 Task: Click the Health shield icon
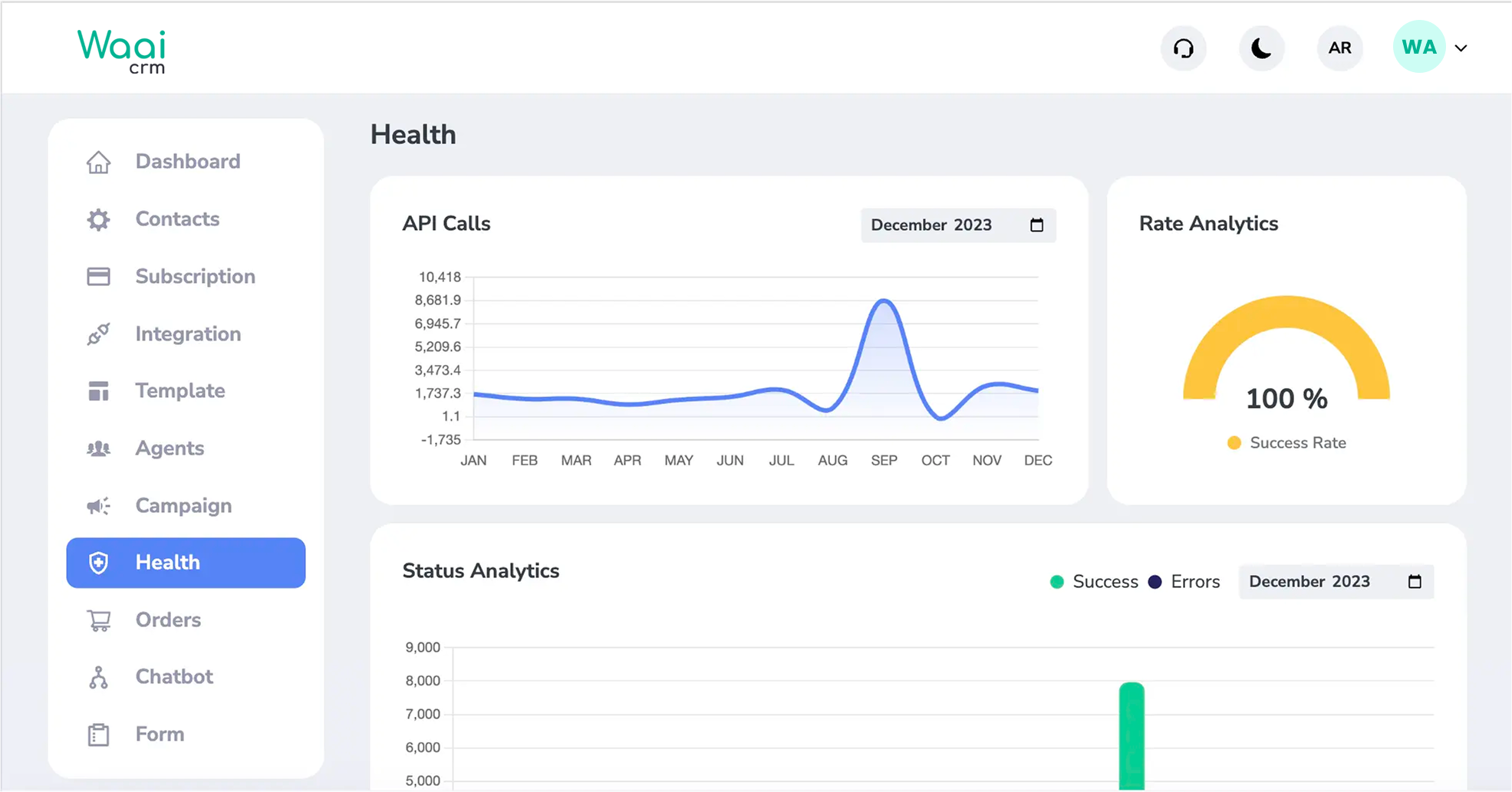(x=98, y=563)
